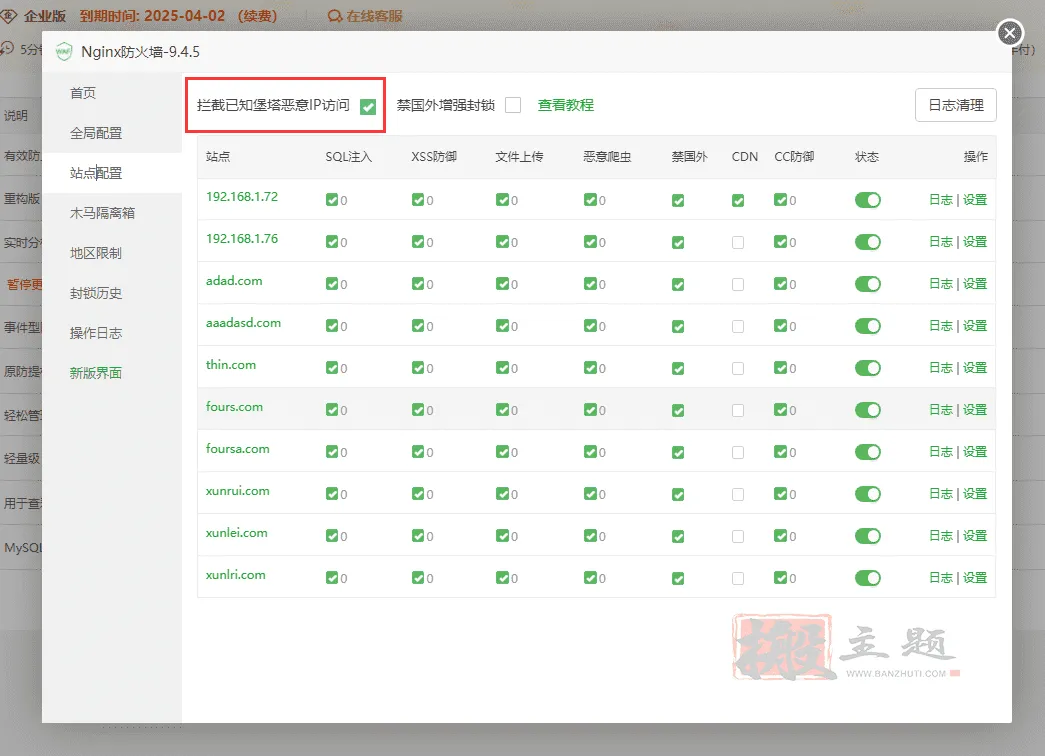
Task: Open site link 192.168.1.72
Action: (x=242, y=197)
